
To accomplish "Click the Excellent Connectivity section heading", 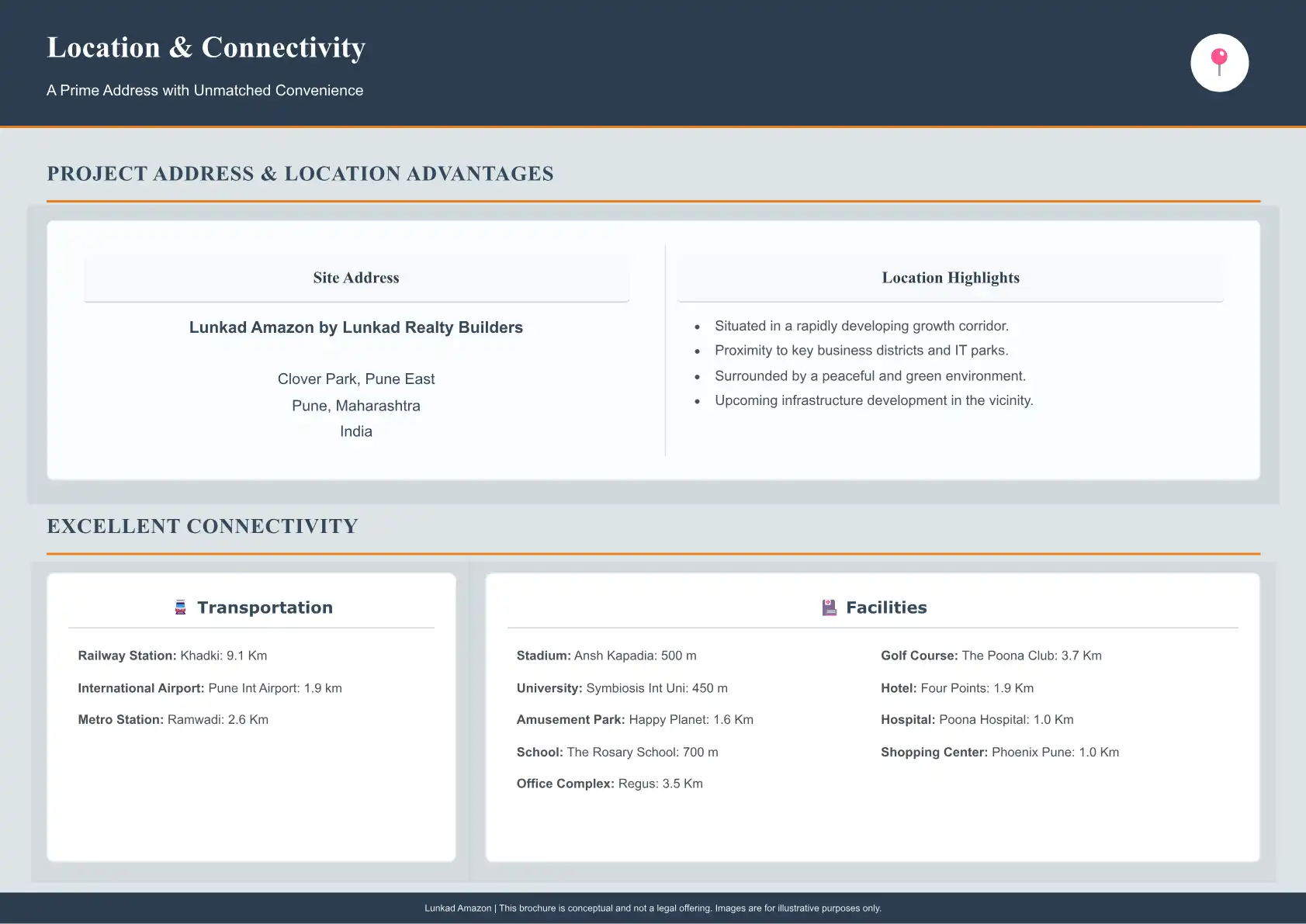I will click(x=203, y=526).
